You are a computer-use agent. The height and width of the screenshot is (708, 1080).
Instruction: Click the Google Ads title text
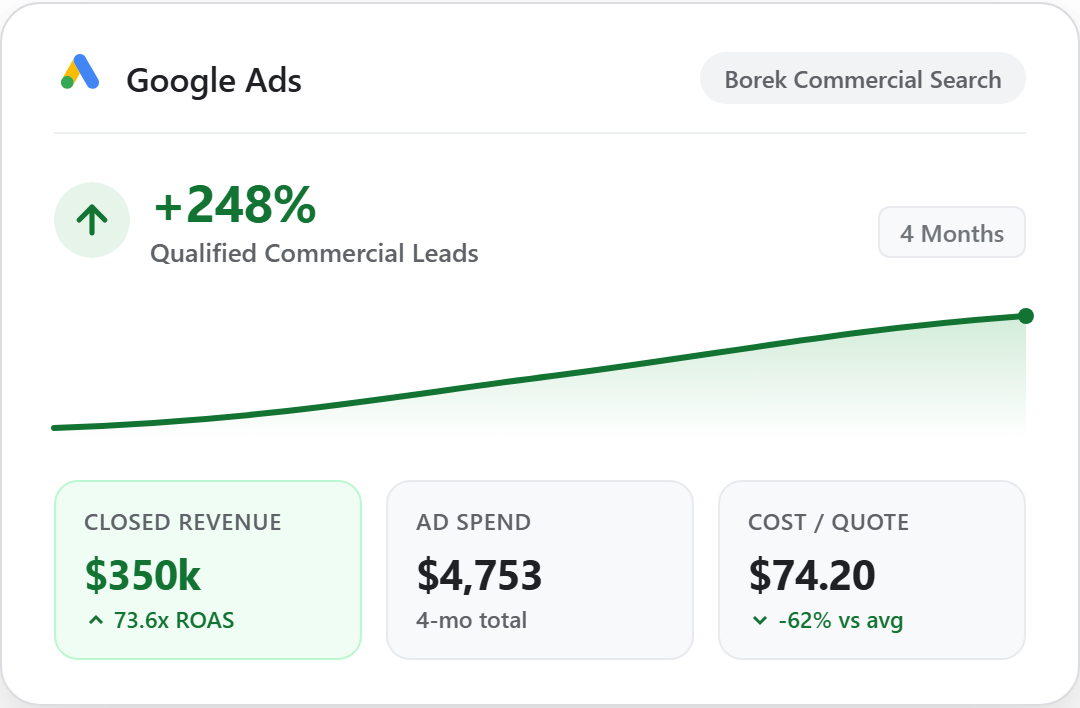tap(214, 81)
